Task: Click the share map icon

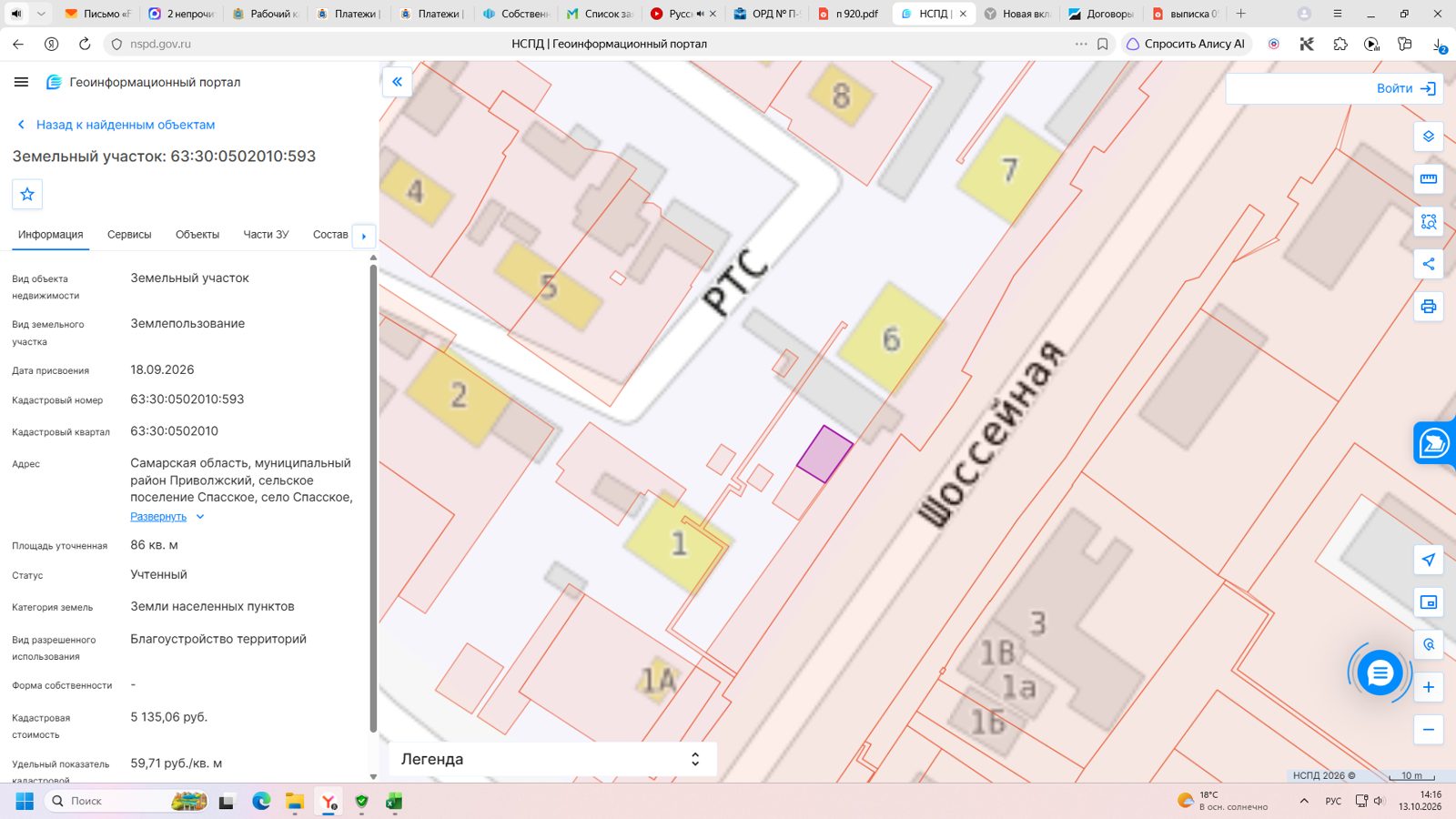Action: 1428,264
